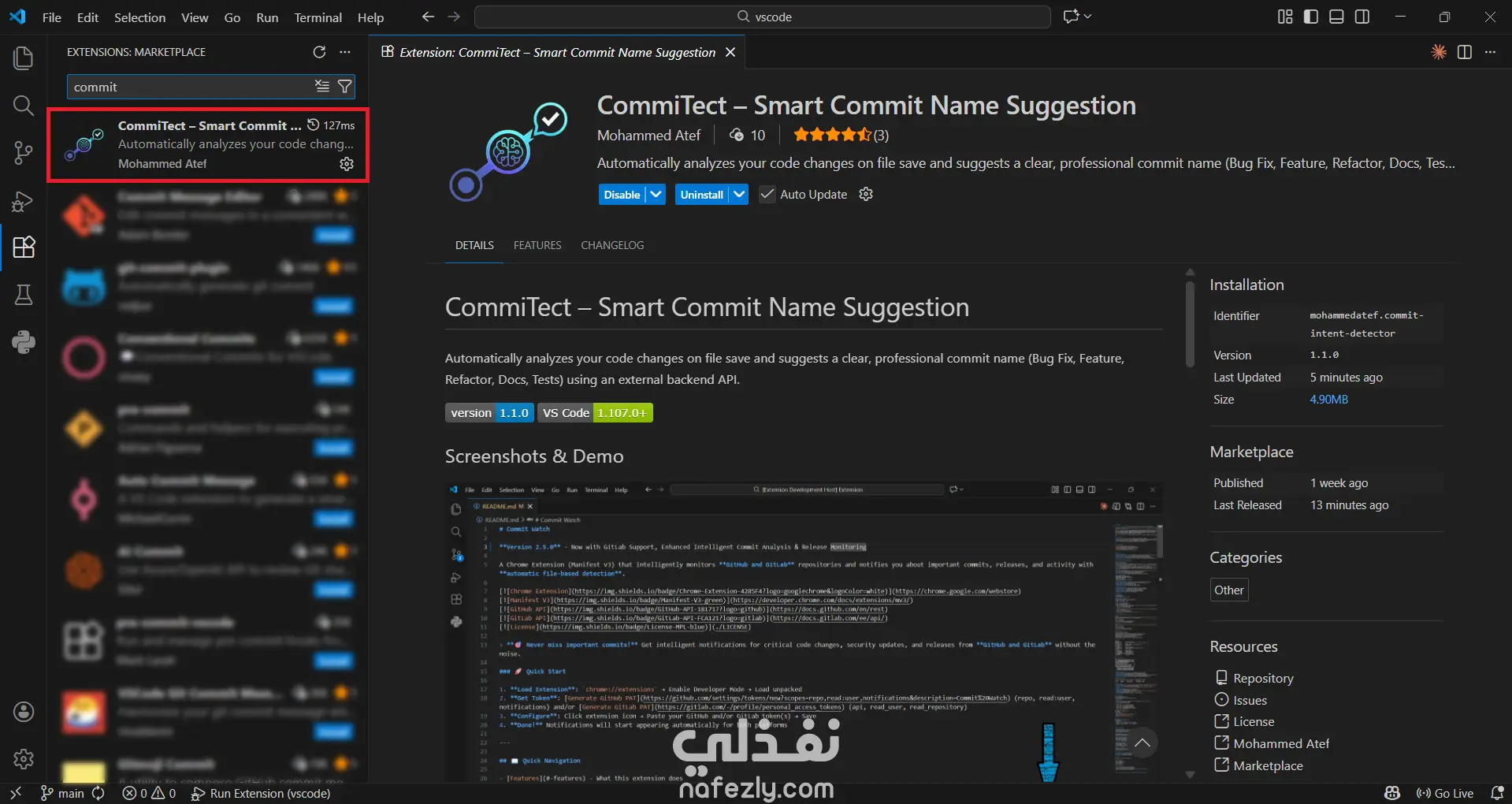1512x804 pixels.
Task: Open Customize Layout in title bar
Action: pyautogui.click(x=1285, y=17)
